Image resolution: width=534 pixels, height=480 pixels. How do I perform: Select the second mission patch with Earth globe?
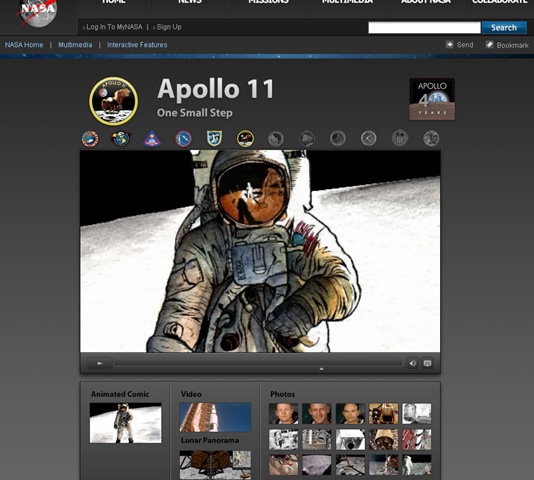point(121,139)
